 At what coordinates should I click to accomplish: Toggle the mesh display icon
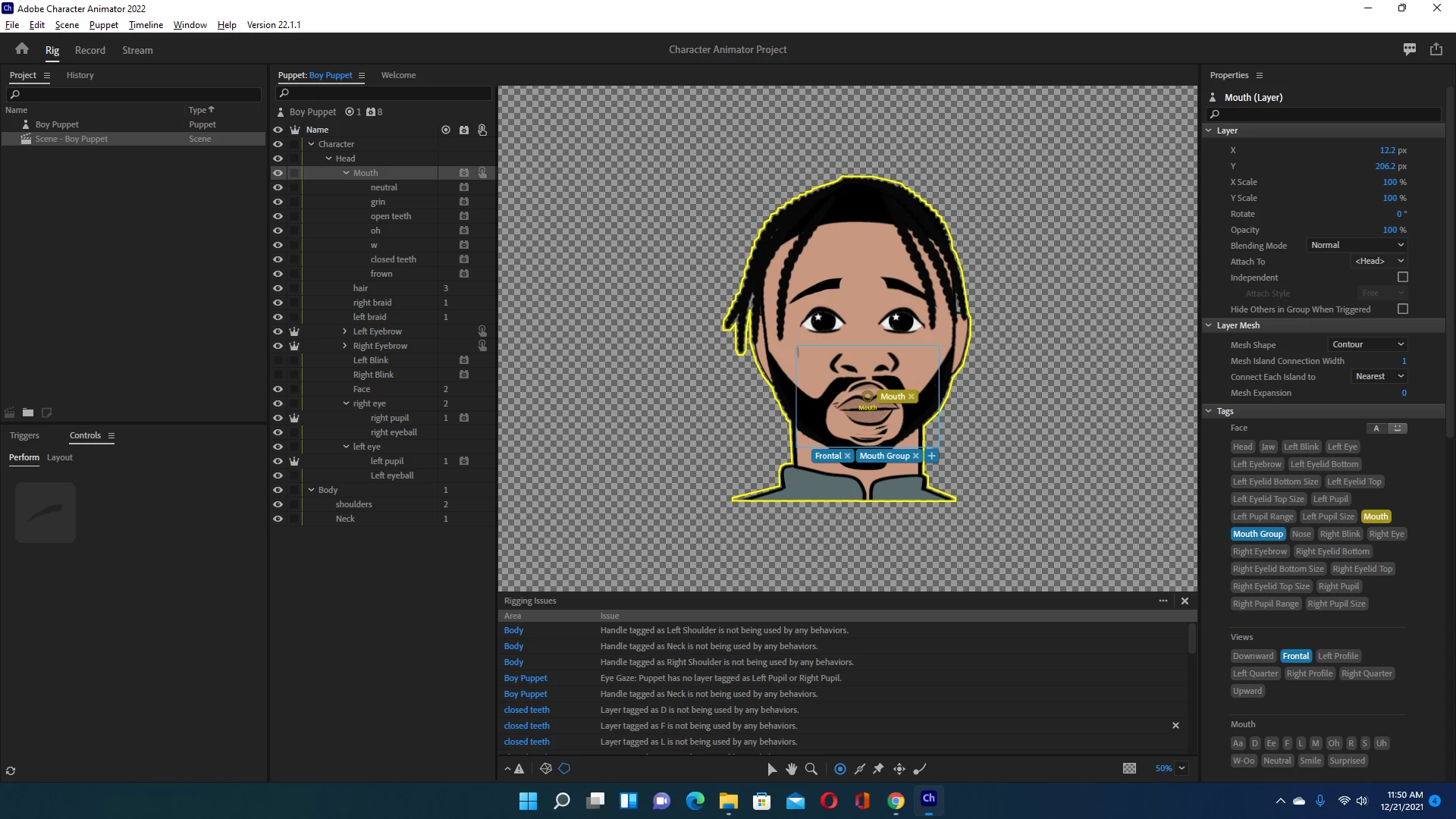(545, 769)
